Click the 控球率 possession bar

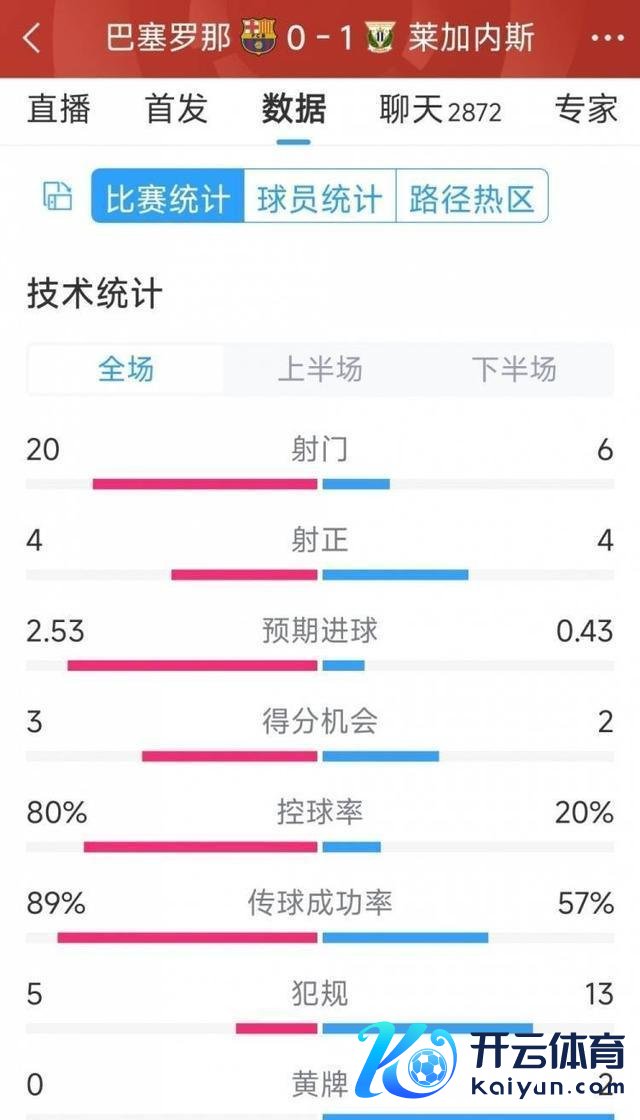[320, 847]
